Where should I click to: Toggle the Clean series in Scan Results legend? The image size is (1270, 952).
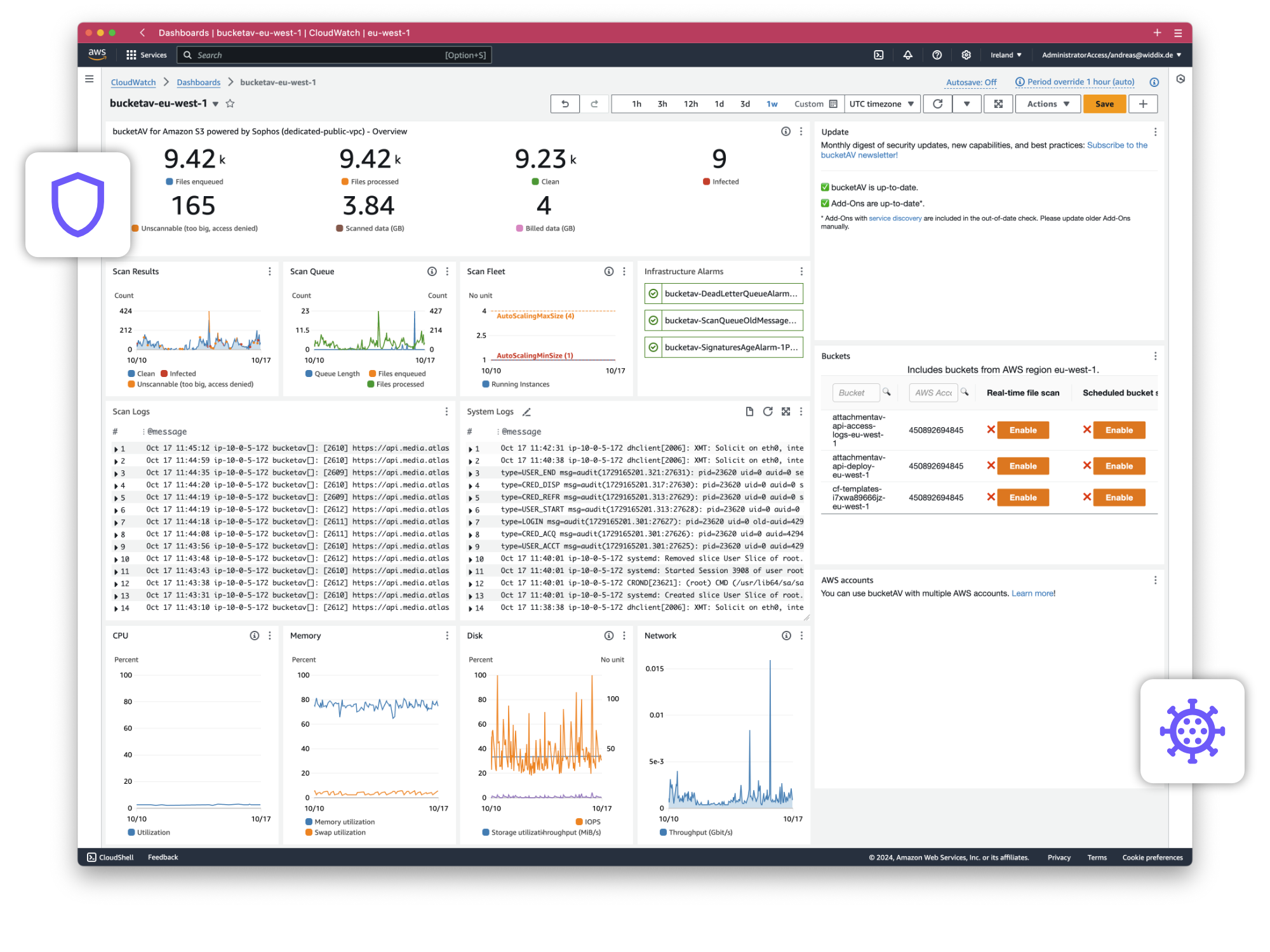(141, 374)
